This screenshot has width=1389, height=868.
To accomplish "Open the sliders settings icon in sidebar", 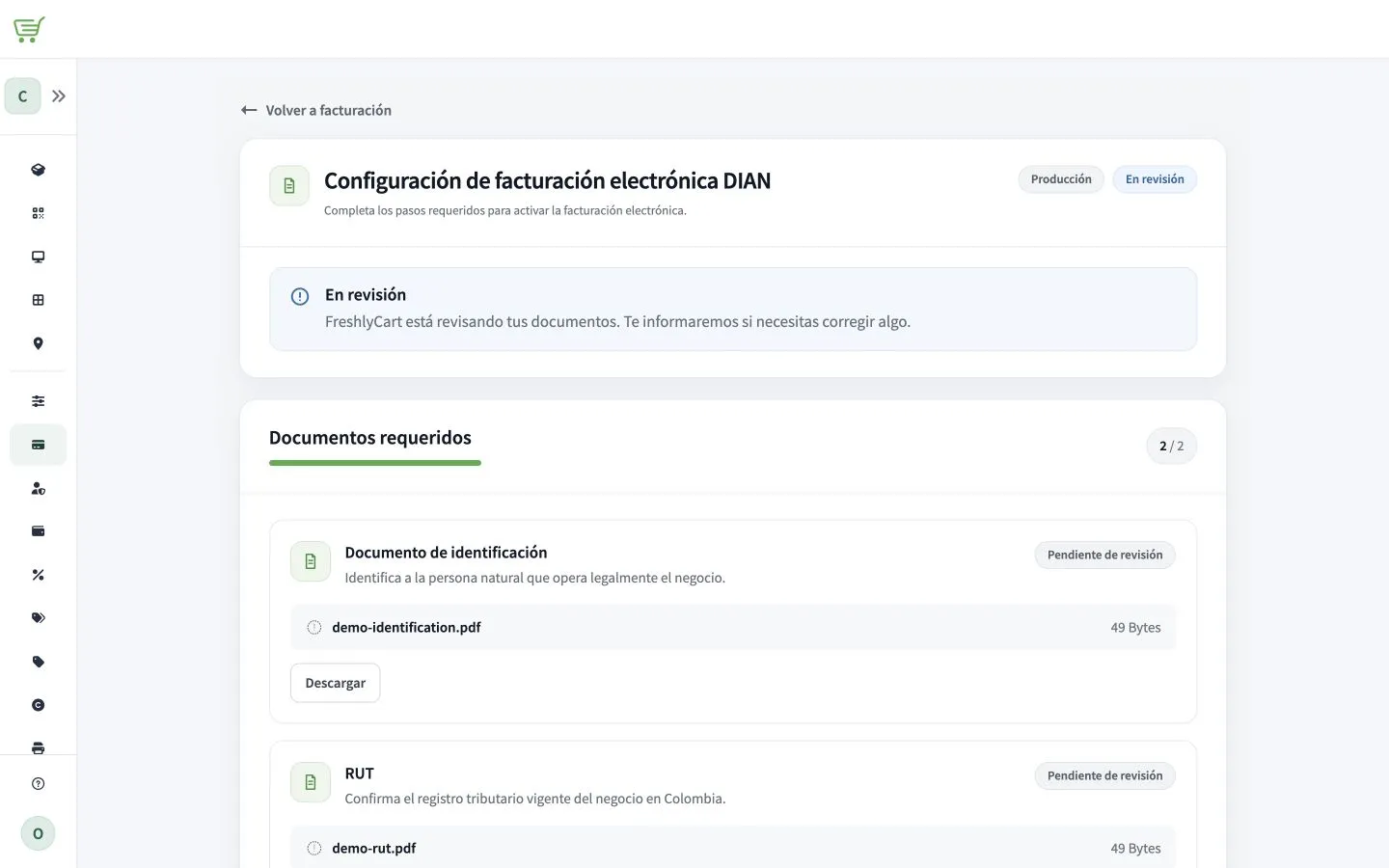I will (x=39, y=401).
